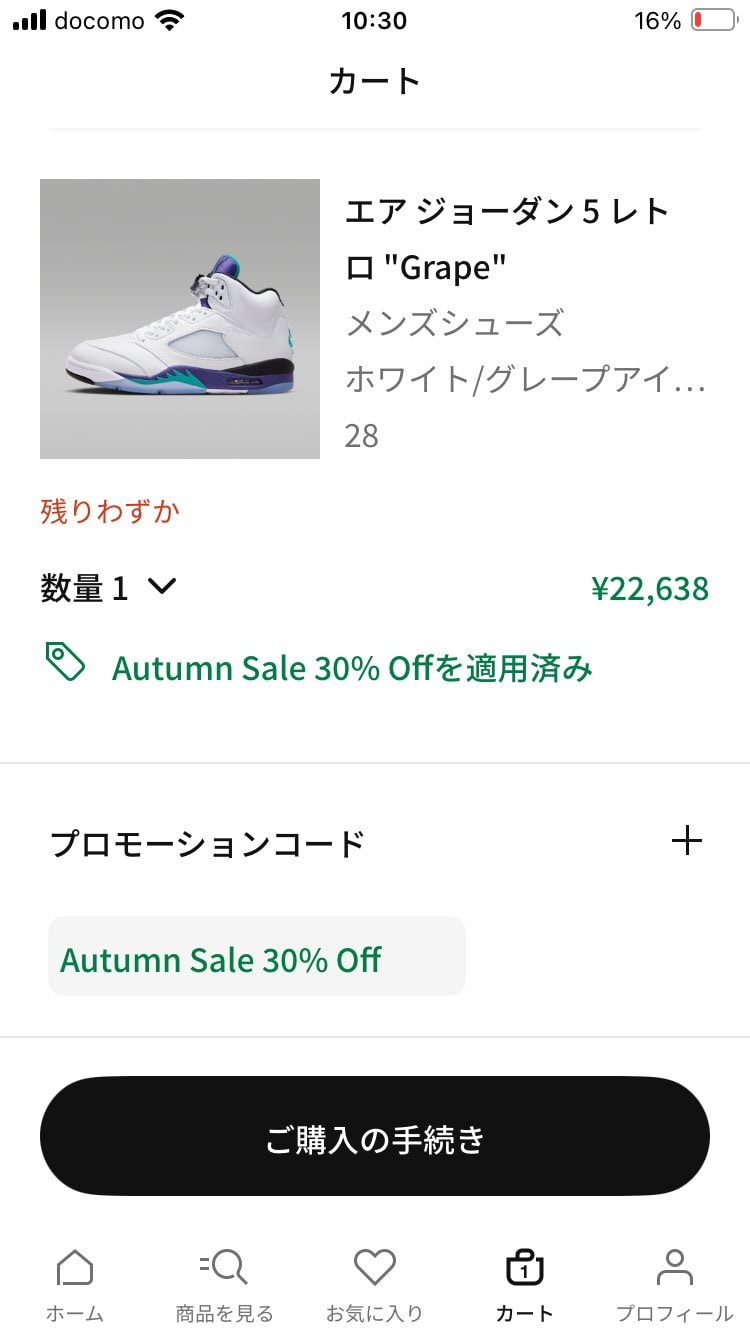Tap the green sale tag icon
Viewport: 750px width, 1334px height.
(66, 663)
